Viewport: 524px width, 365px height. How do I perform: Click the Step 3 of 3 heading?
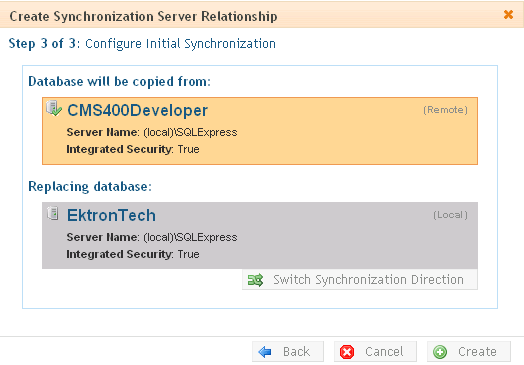[x=142, y=44]
